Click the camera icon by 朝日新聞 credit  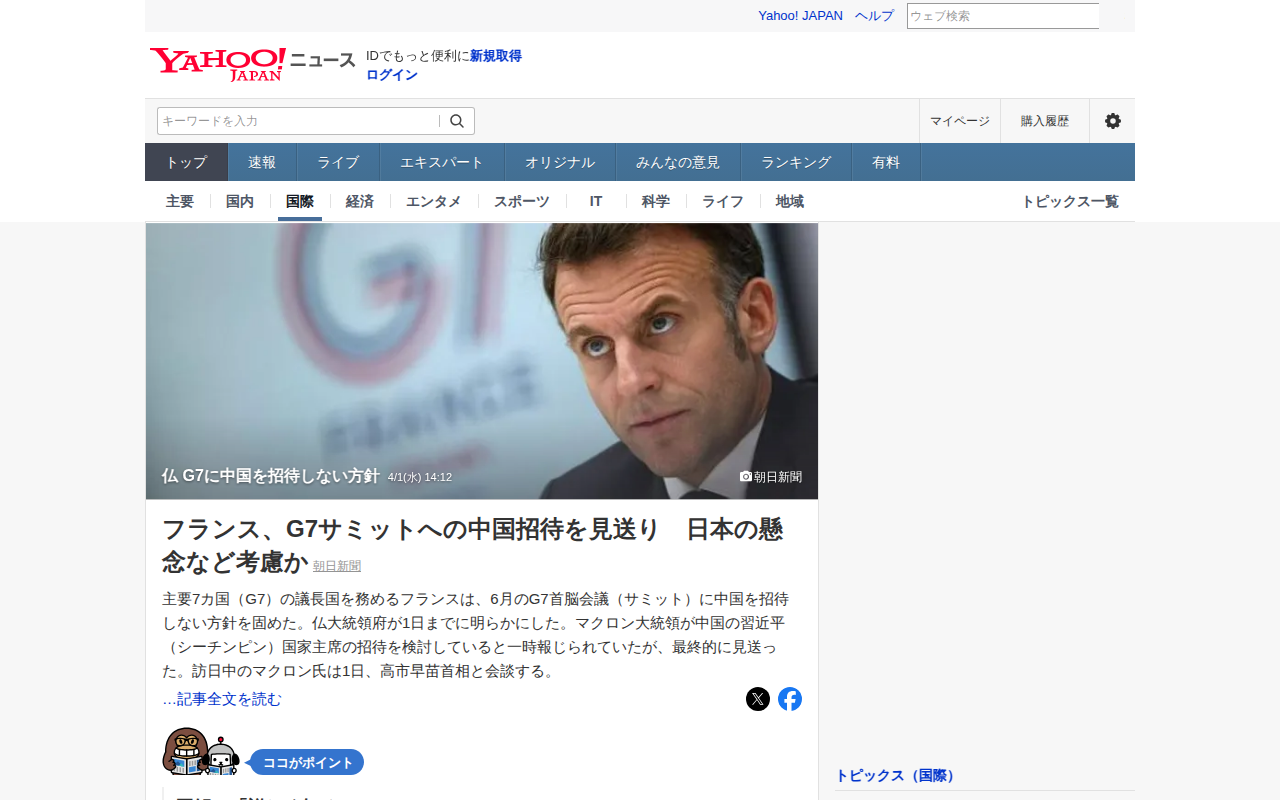(x=745, y=476)
